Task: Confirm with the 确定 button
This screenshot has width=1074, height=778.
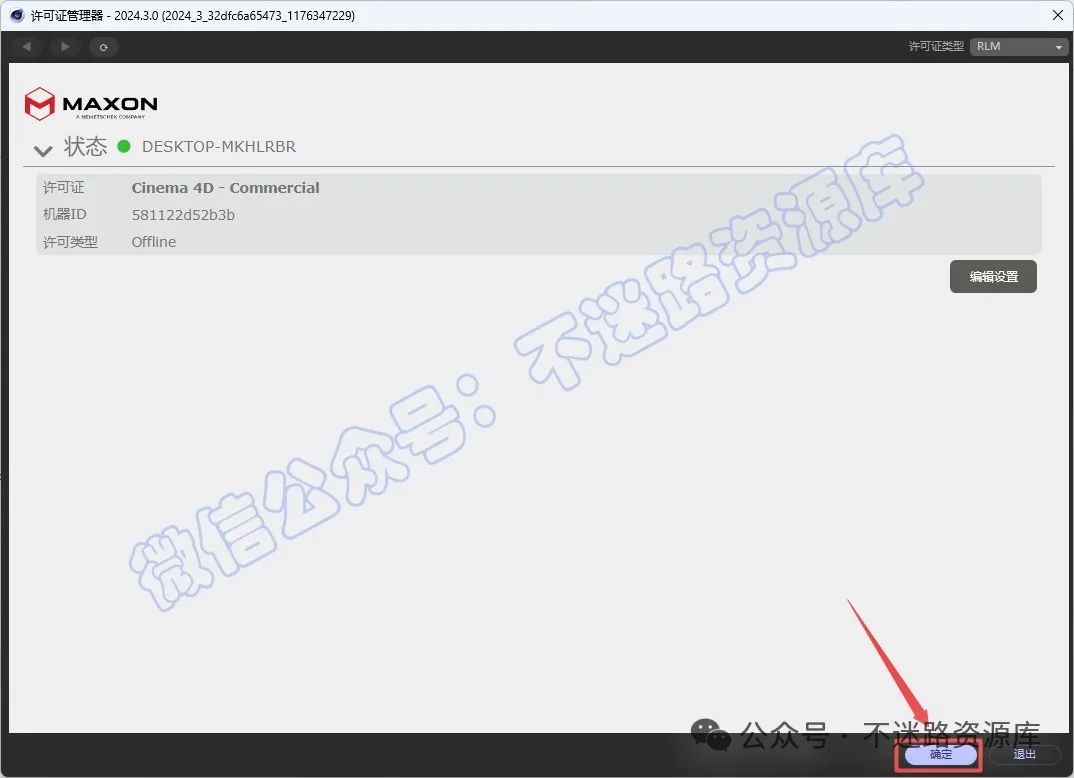Action: click(x=940, y=754)
